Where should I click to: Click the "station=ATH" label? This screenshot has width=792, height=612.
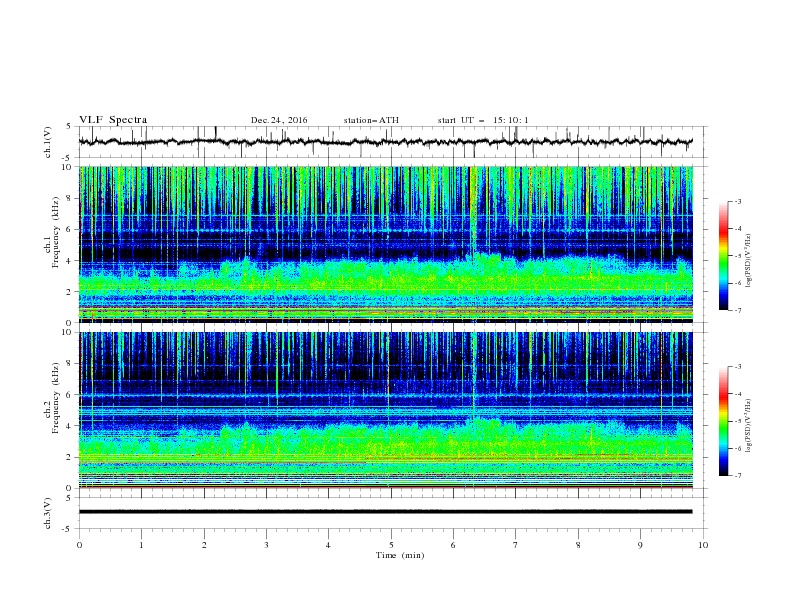[x=371, y=120]
